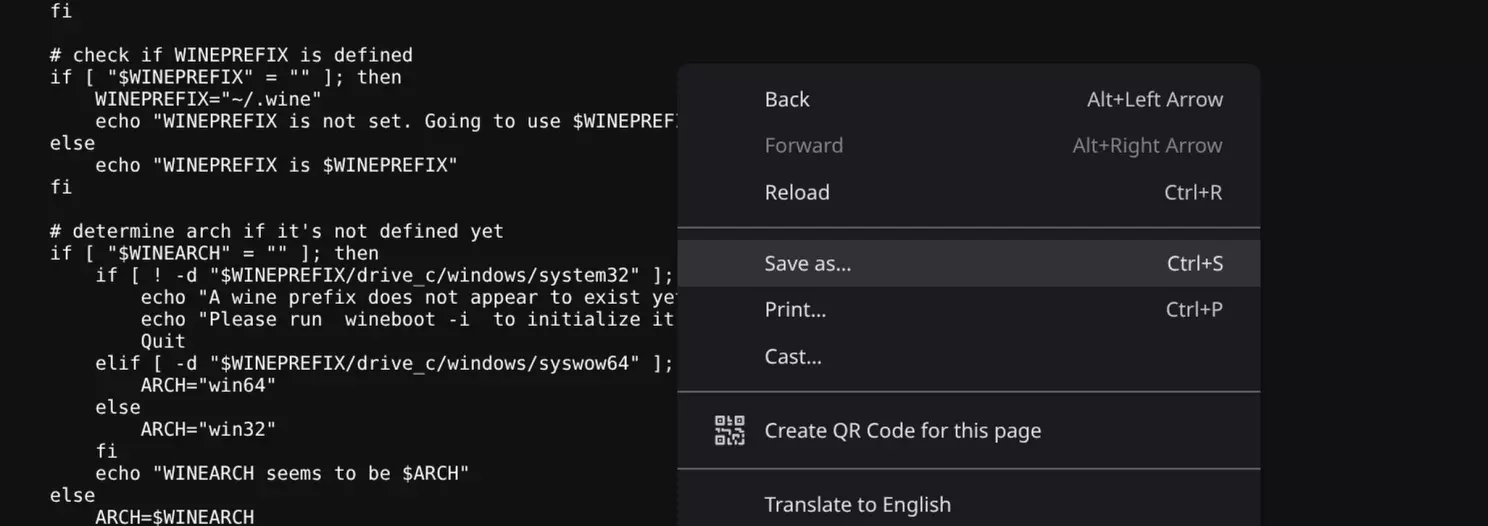1488x526 pixels.
Task: Click the Quit line in the script
Action: tap(163, 341)
